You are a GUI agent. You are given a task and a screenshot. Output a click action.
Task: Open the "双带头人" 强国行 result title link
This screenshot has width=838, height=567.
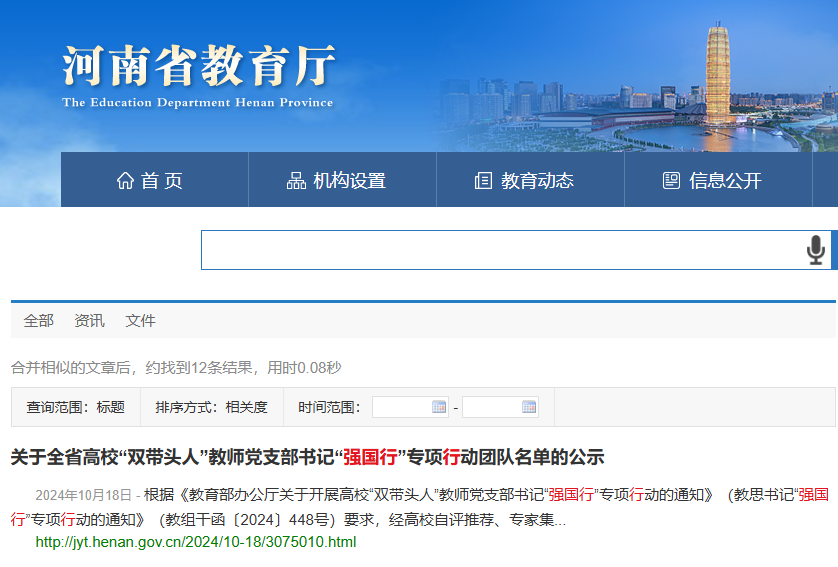[307, 457]
